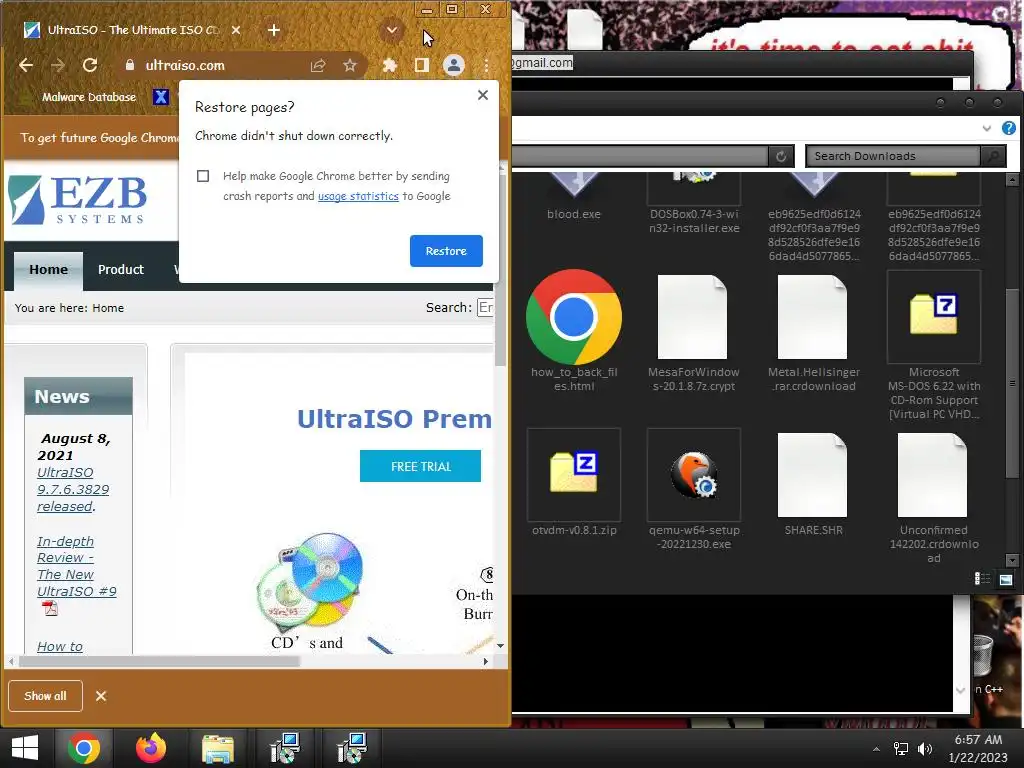Open the Malware Database bookmark
The width and height of the screenshot is (1024, 768).
[89, 97]
